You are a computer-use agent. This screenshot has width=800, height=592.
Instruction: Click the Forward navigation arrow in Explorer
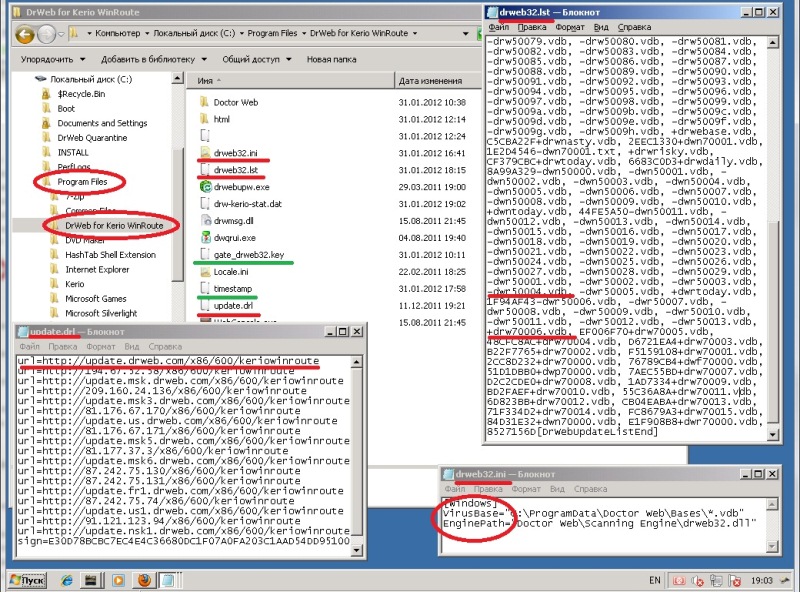pos(46,34)
